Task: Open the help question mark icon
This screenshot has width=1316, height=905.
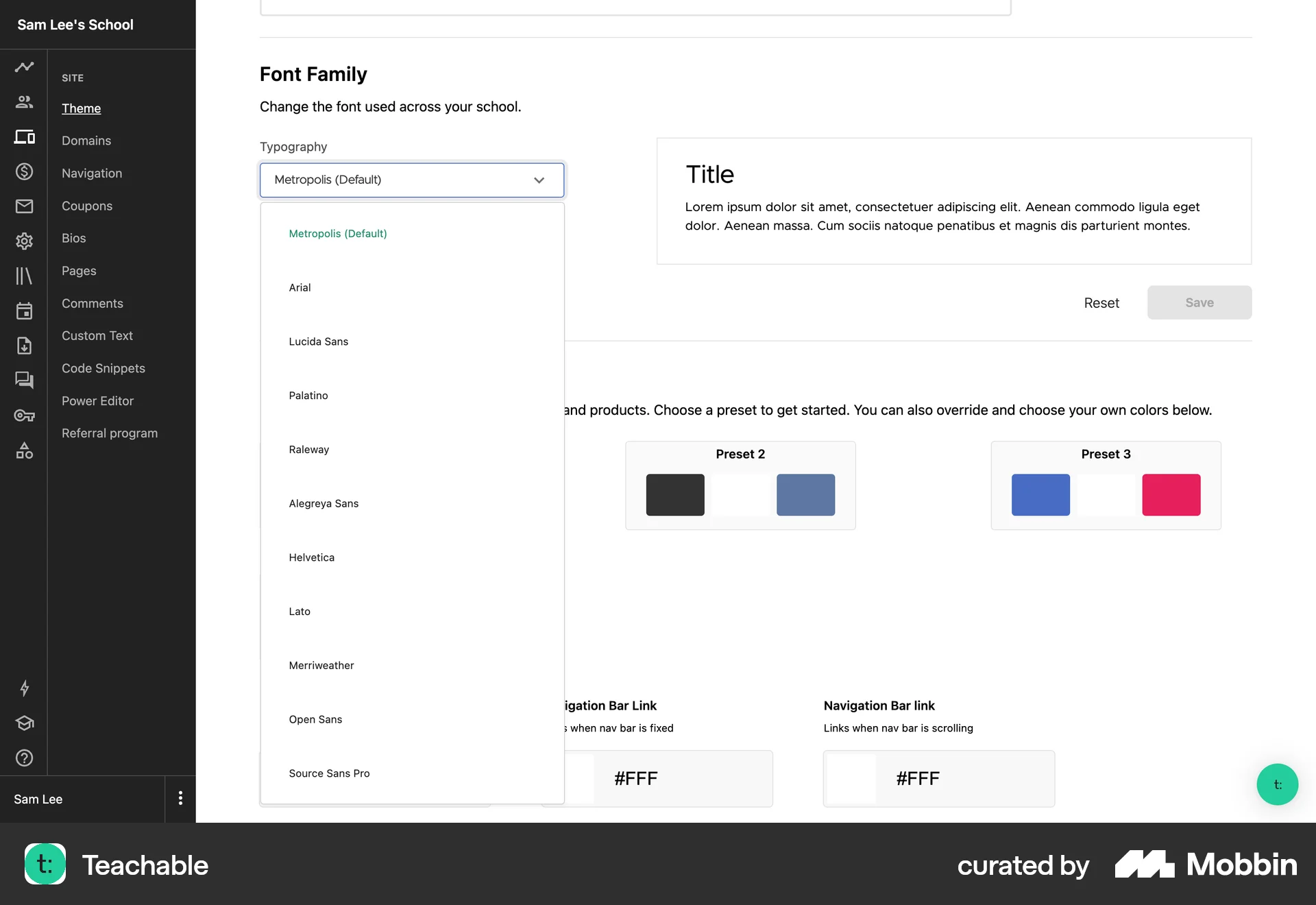Action: (x=25, y=758)
